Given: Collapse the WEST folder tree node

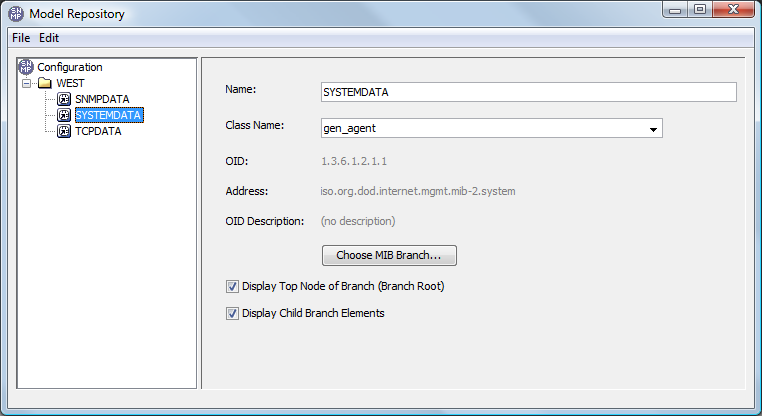Looking at the screenshot, I should point(26,83).
